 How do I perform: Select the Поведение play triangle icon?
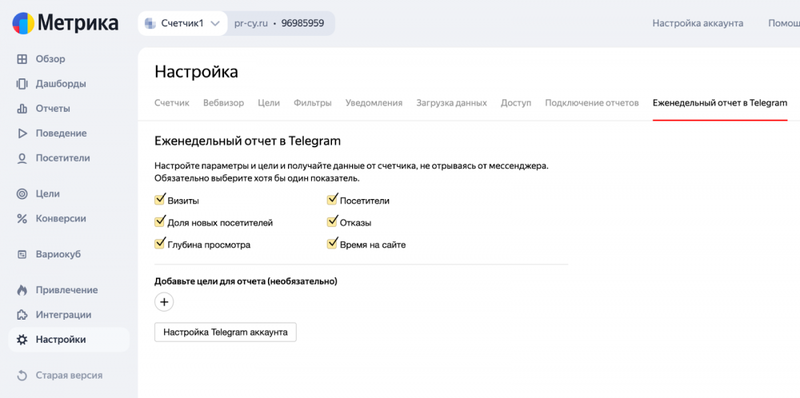(22, 133)
